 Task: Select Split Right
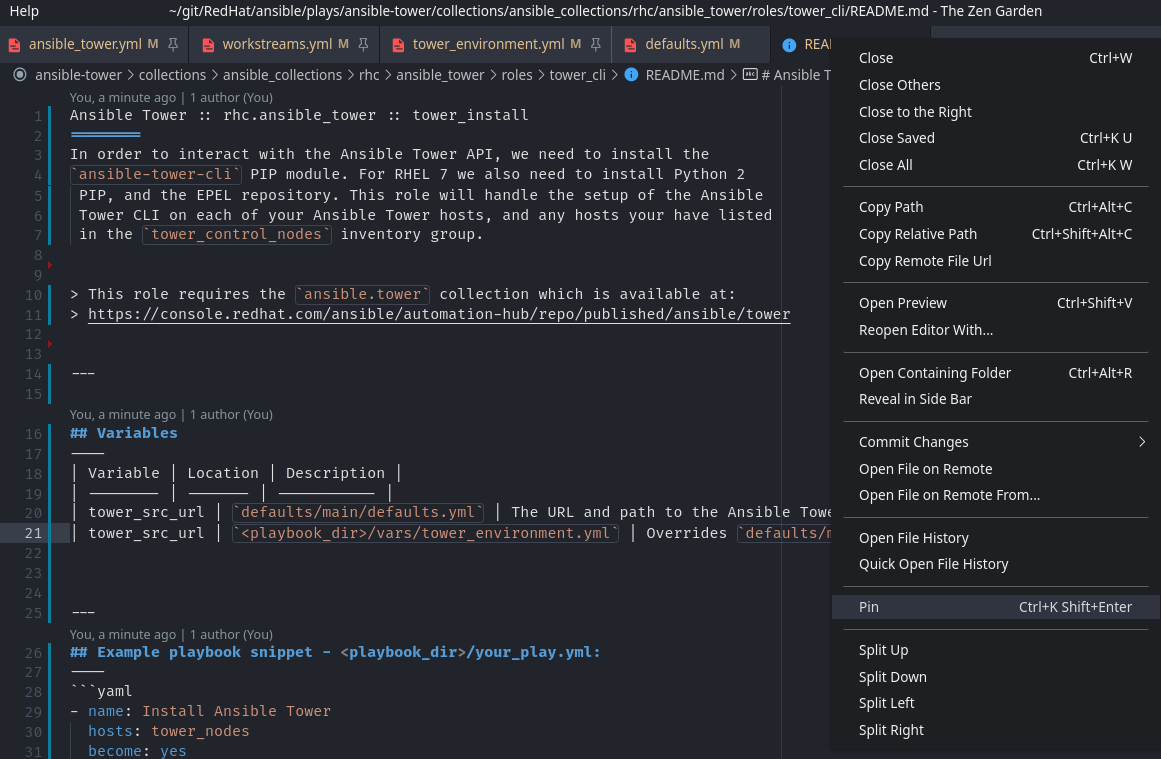pyautogui.click(x=995, y=730)
